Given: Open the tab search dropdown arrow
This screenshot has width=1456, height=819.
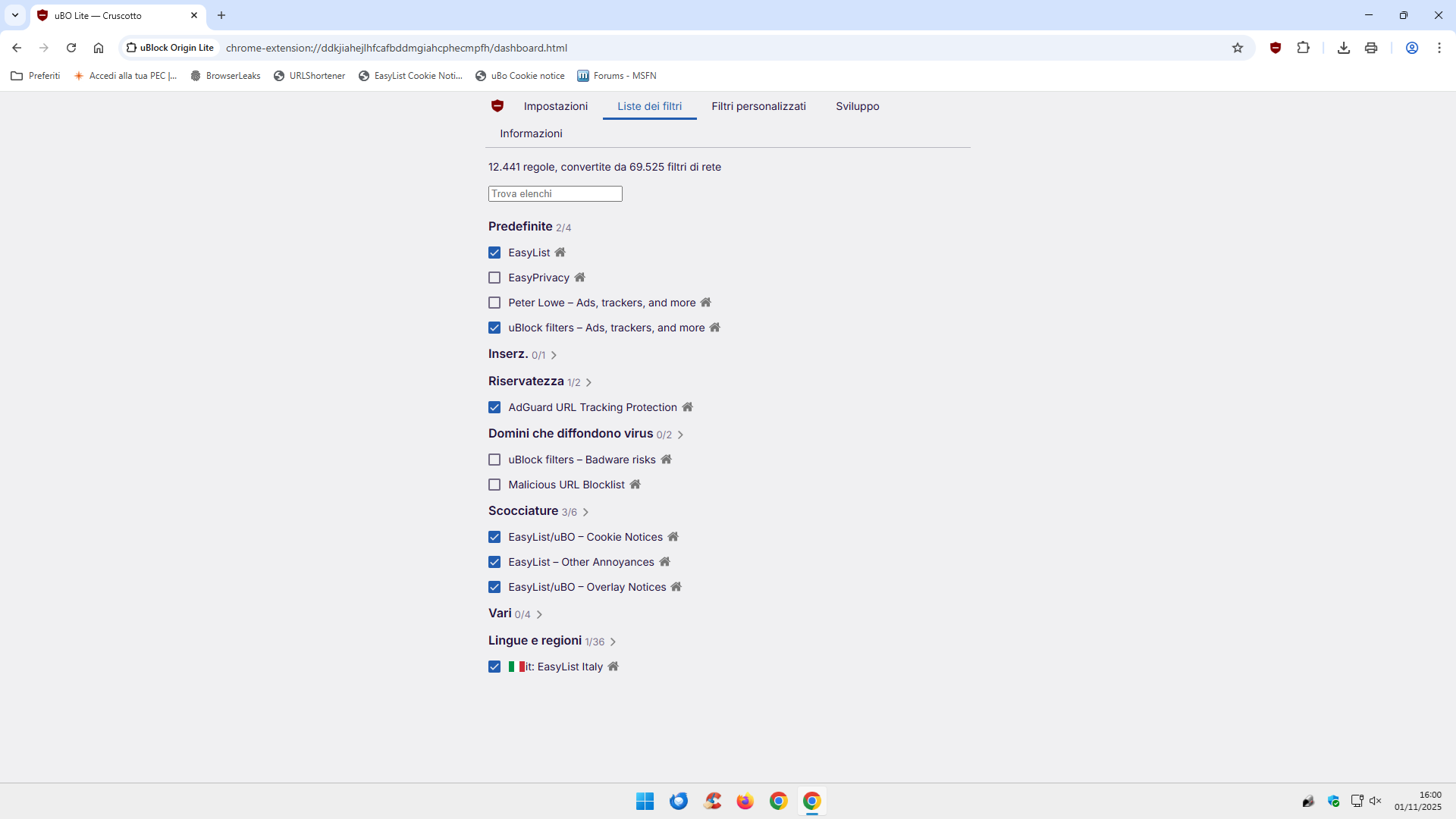Looking at the screenshot, I should (x=15, y=15).
